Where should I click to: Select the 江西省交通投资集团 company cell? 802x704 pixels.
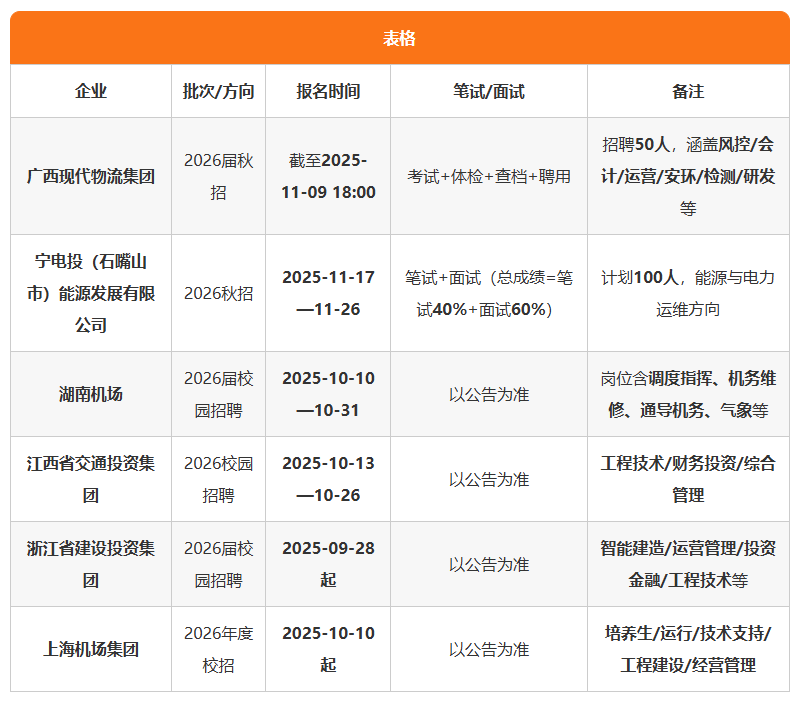[91, 479]
